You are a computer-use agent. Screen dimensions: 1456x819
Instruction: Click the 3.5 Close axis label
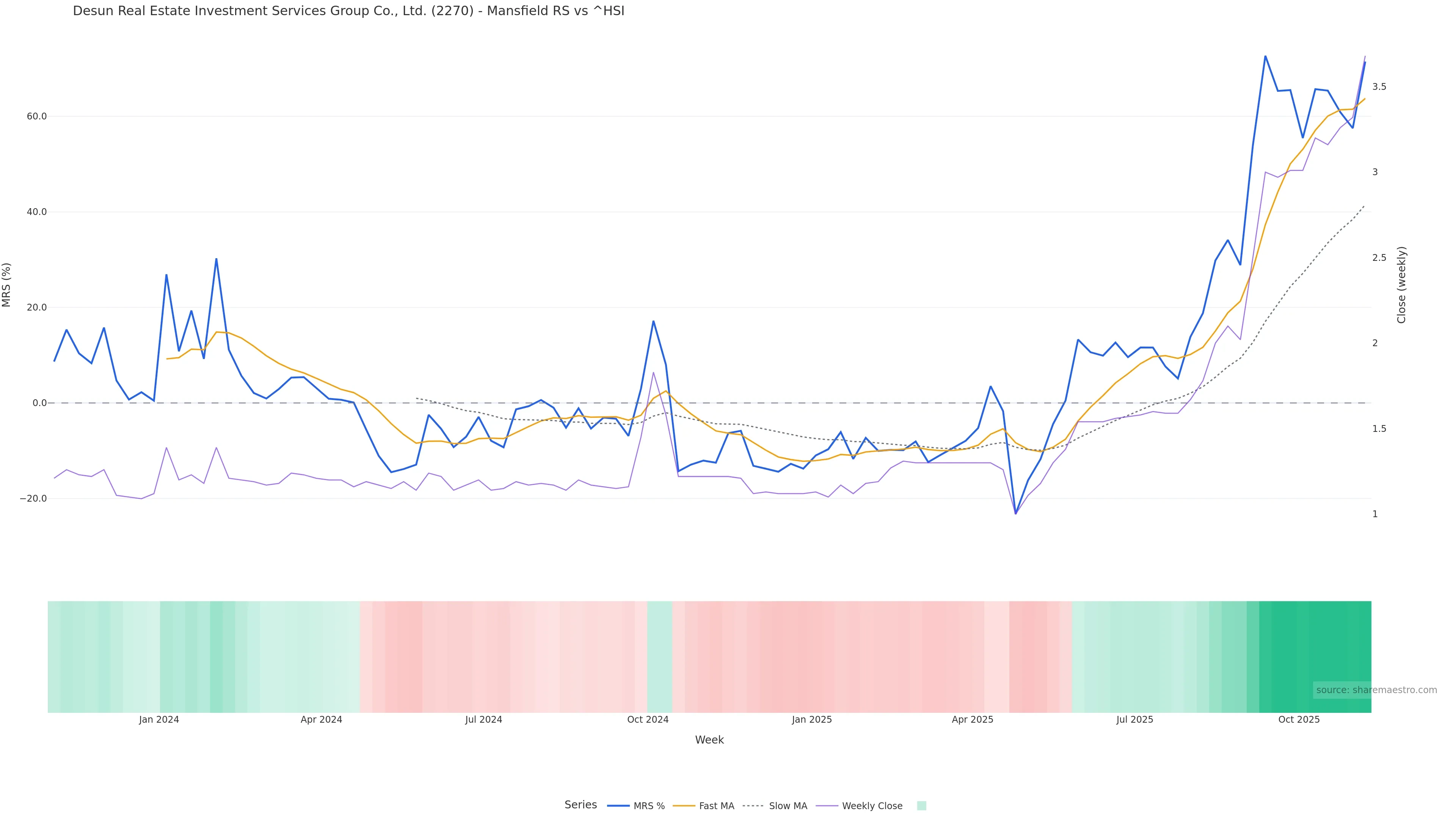pos(1379,87)
